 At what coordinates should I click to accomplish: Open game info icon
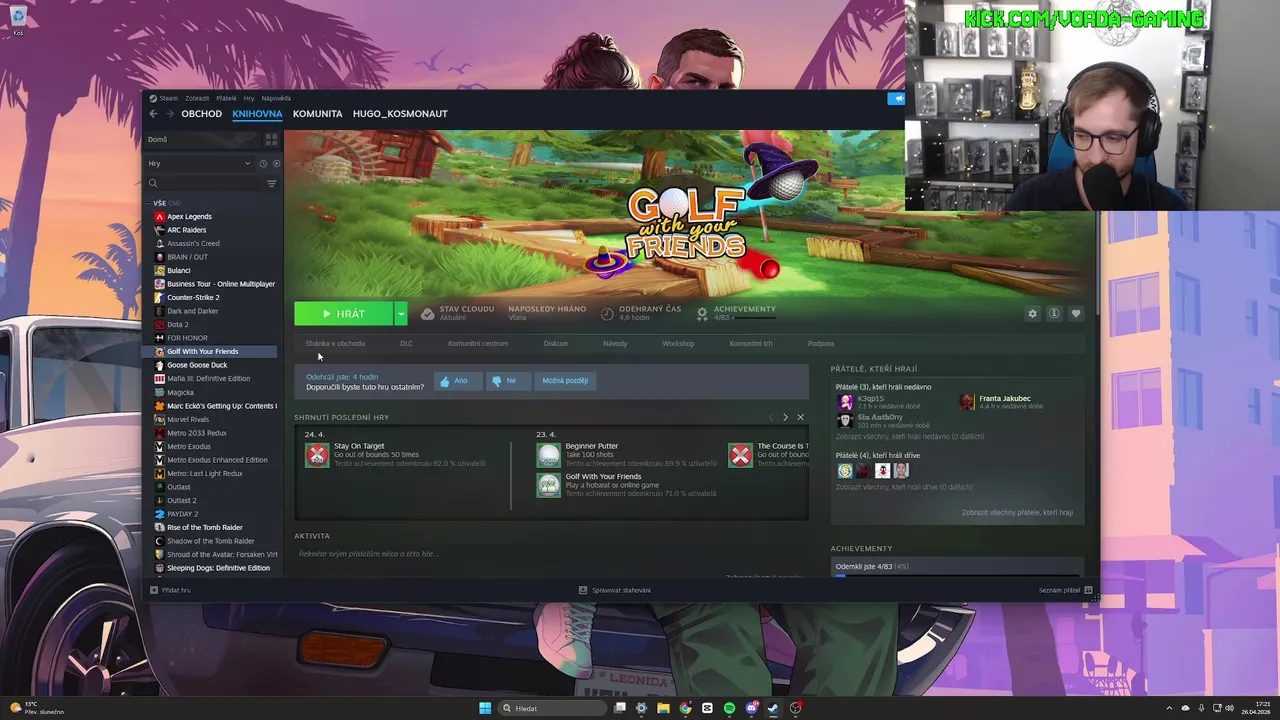pyautogui.click(x=1054, y=314)
